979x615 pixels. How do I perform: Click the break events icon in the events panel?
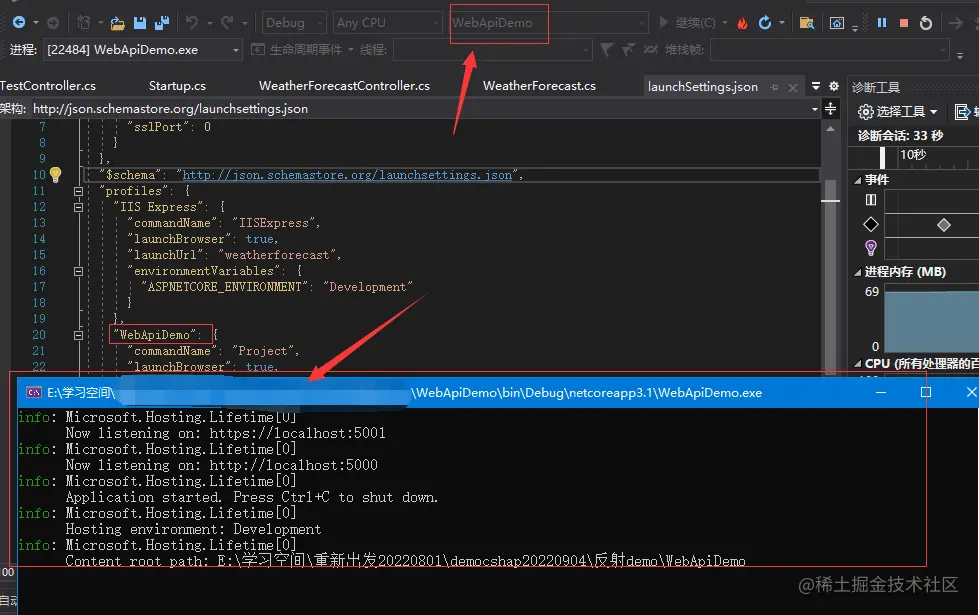click(871, 200)
